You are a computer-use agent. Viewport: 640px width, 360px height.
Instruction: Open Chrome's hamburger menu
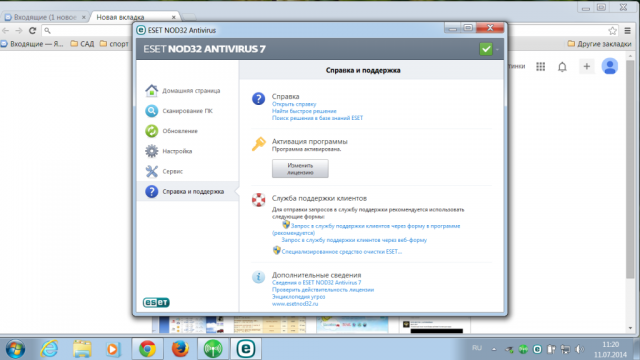coord(628,31)
